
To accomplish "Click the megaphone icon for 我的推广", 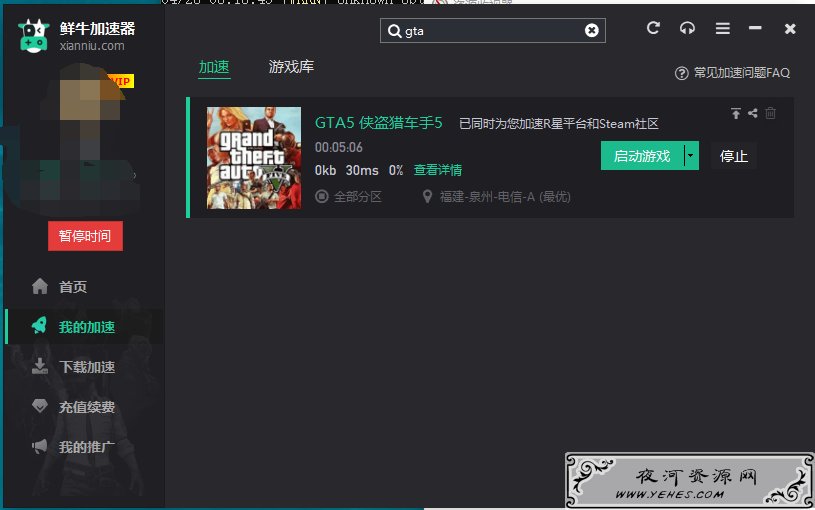I will (x=40, y=446).
